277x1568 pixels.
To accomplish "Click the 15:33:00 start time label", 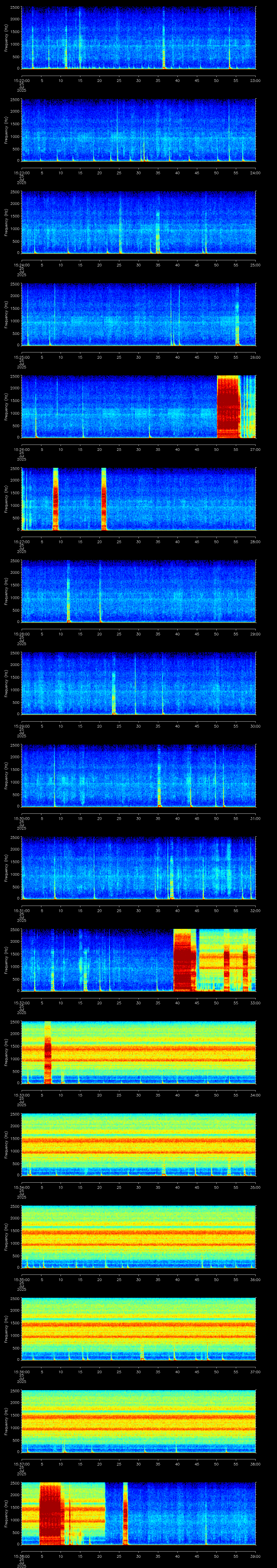I will click(x=21, y=1095).
